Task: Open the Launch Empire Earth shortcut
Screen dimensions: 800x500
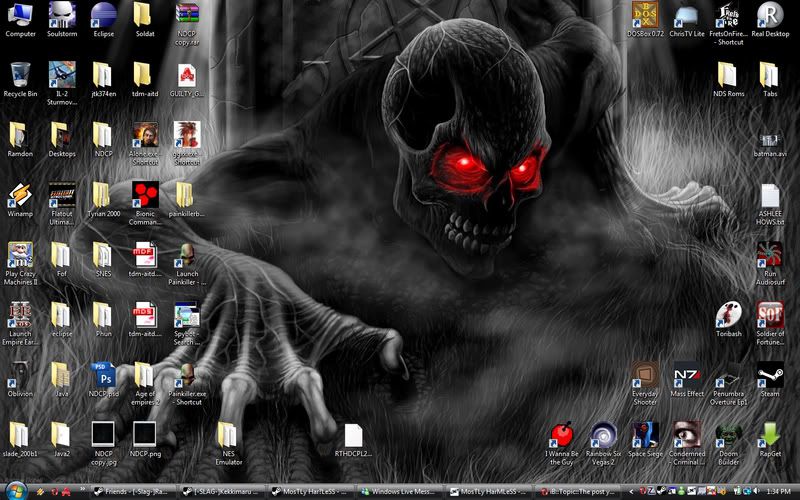Action: (x=20, y=324)
